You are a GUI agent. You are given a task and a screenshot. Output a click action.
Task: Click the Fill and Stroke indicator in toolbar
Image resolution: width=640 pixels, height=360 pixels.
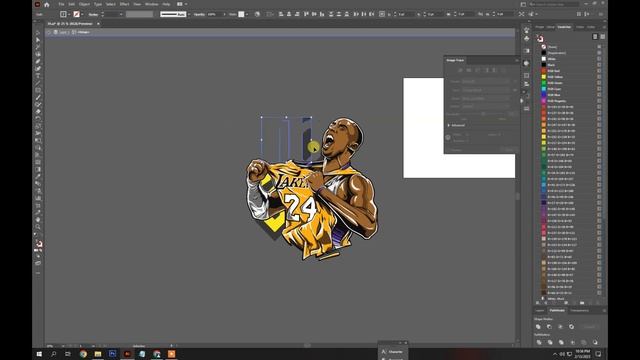39,244
